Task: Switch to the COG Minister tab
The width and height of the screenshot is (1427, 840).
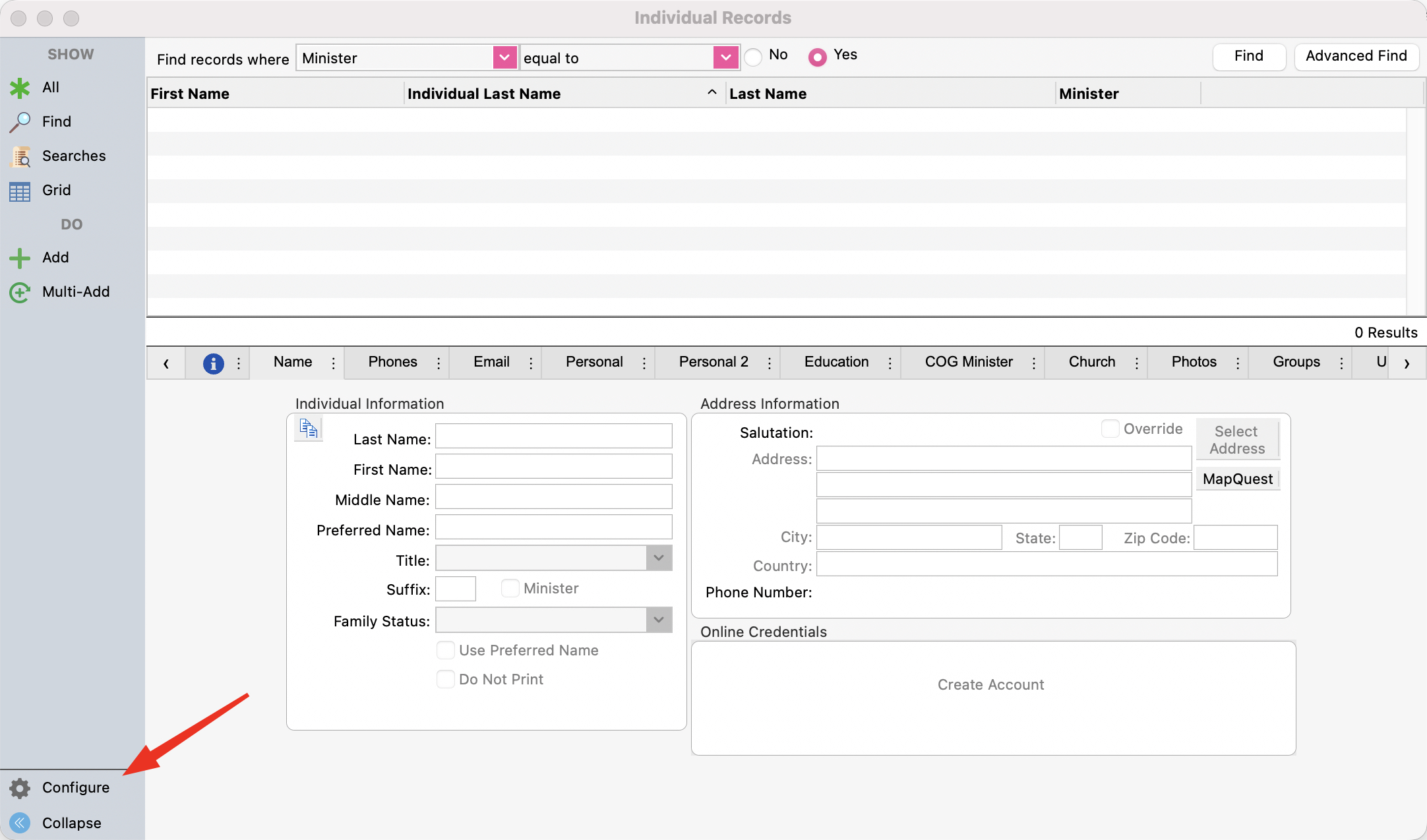Action: pos(968,362)
